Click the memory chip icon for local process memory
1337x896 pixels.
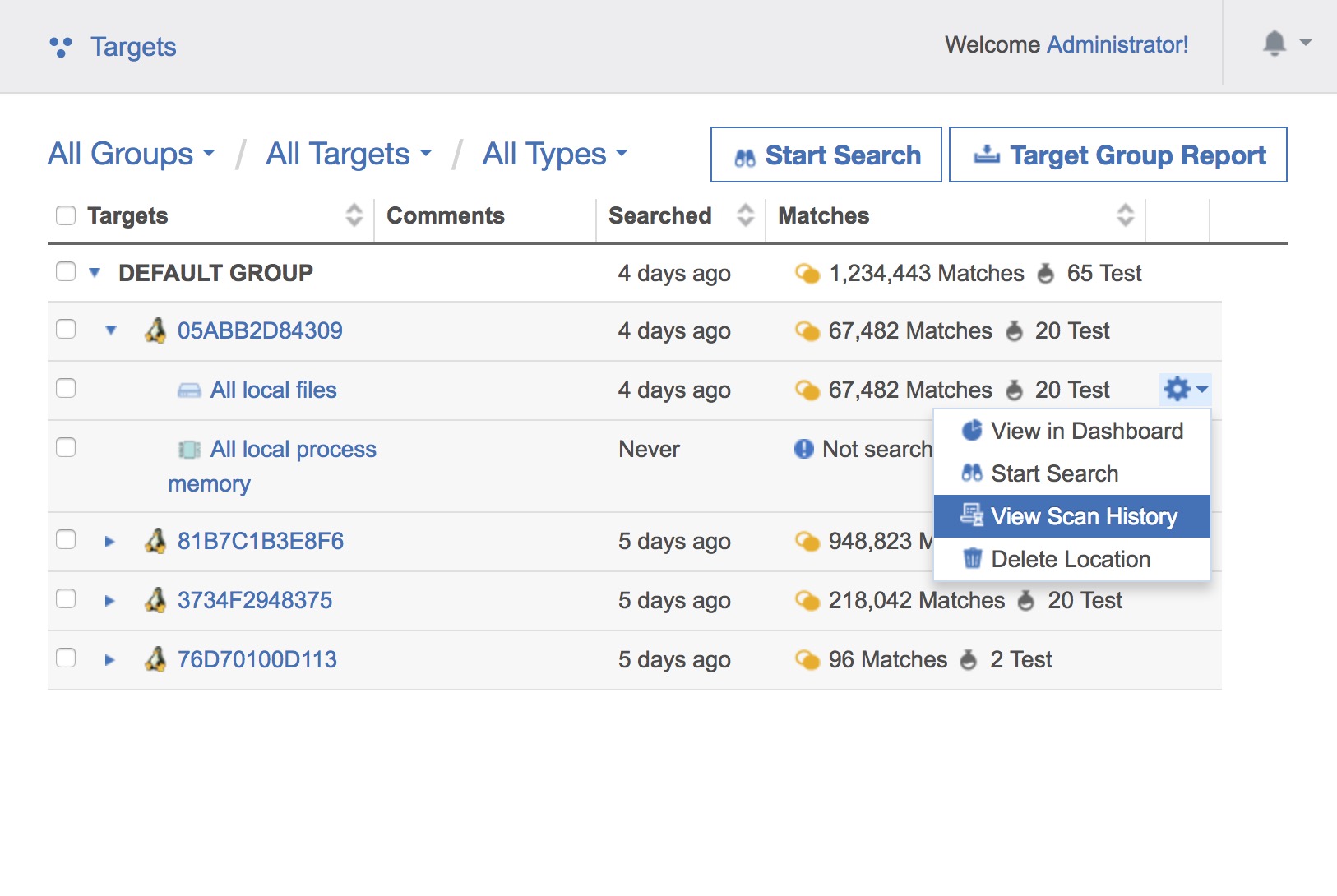pyautogui.click(x=189, y=449)
